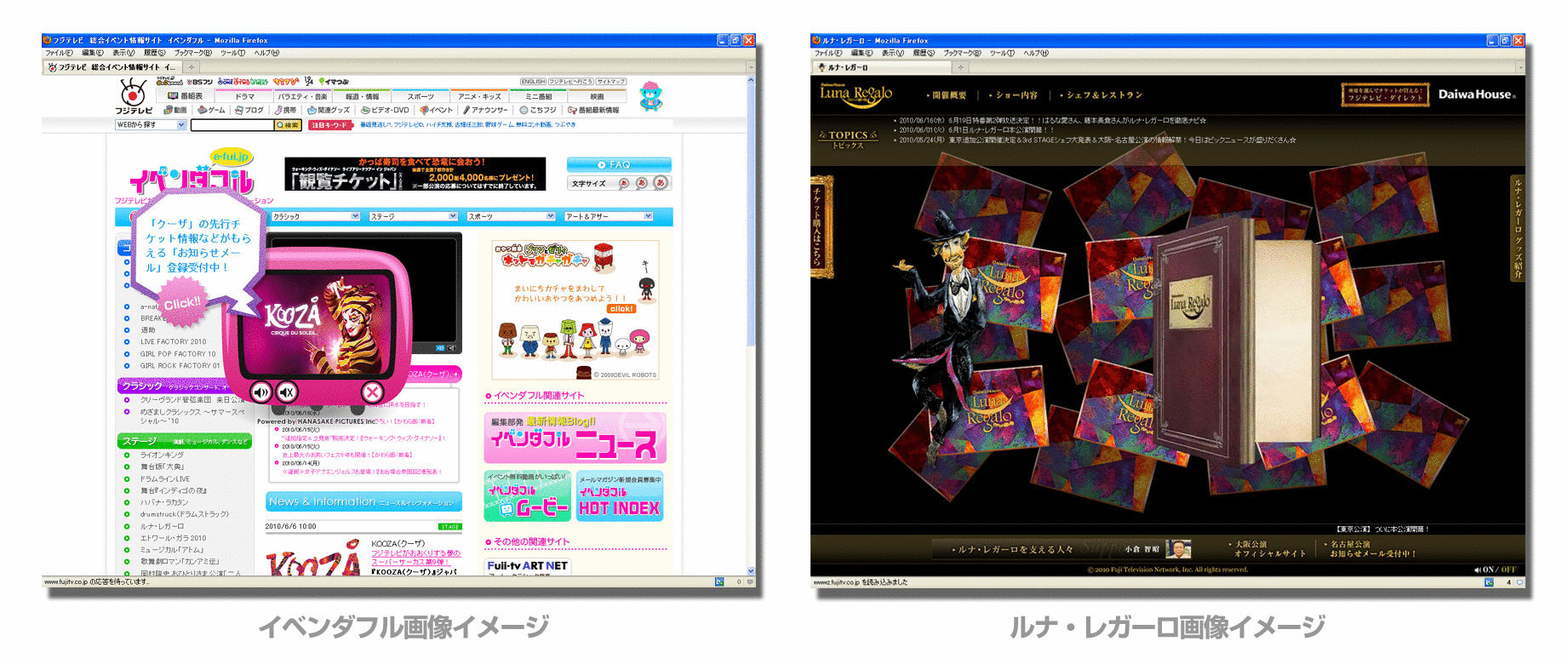This screenshot has width=1568, height=664.
Task: Open 番組表 in Fuji TV navigation
Action: (186, 96)
